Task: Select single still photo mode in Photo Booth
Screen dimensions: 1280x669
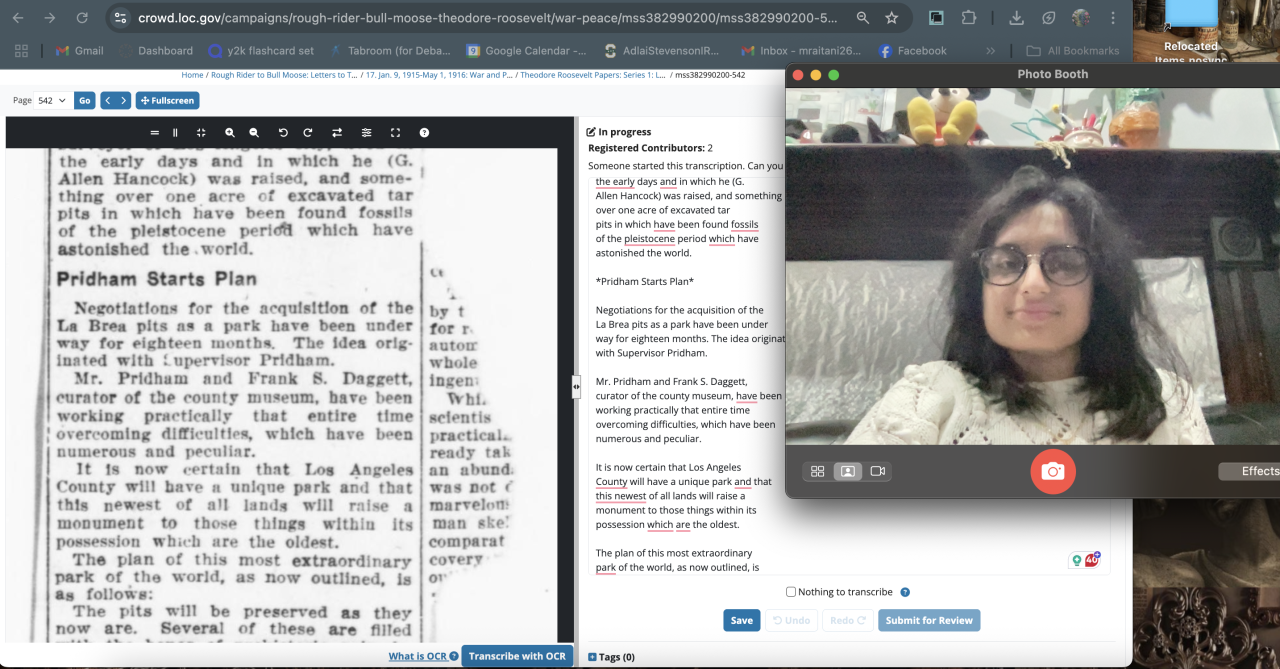Action: click(848, 471)
